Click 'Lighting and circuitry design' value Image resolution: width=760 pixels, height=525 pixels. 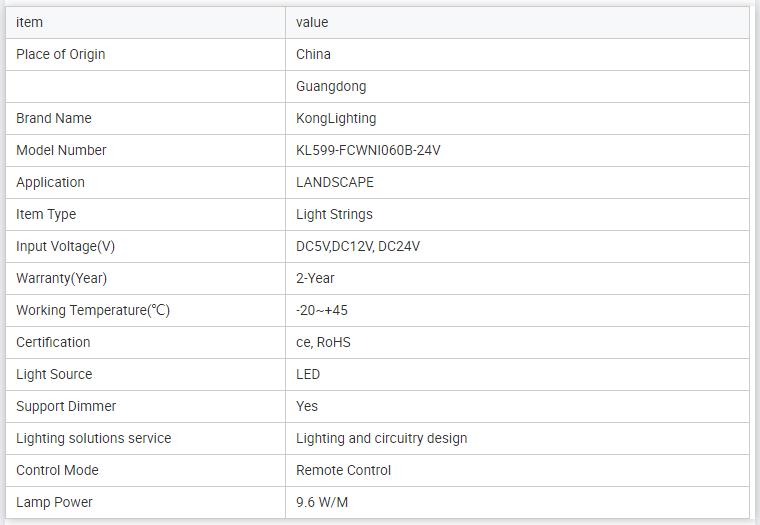click(381, 438)
